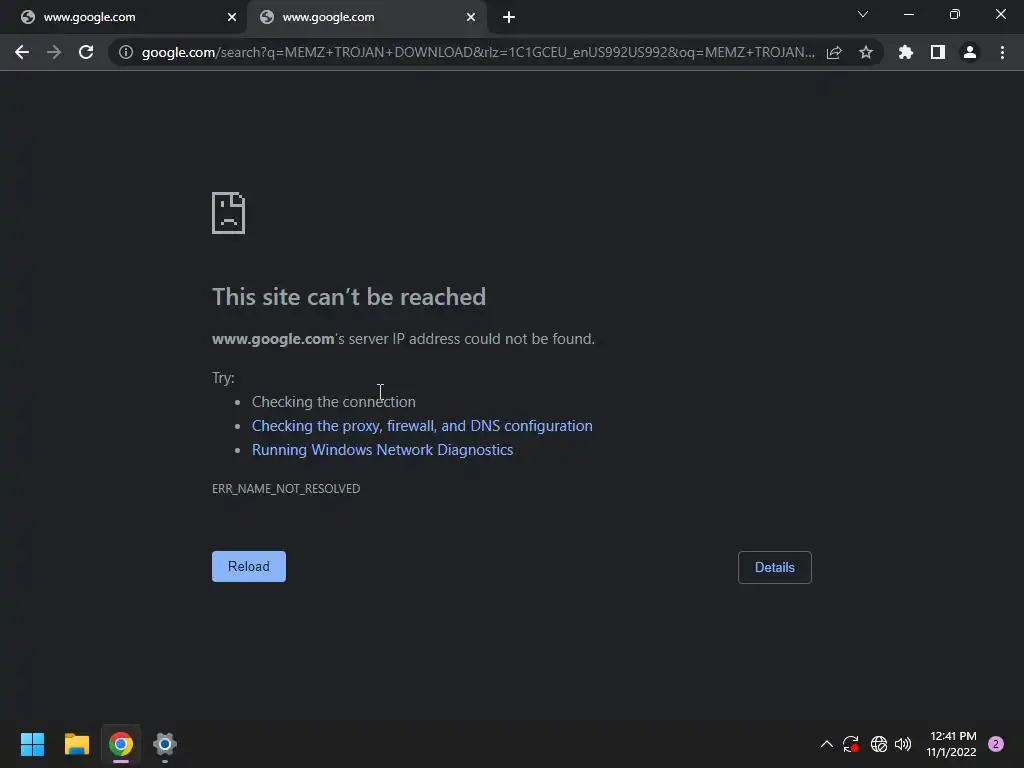The image size is (1024, 768).
Task: Click the address bar URL field
Action: point(478,52)
